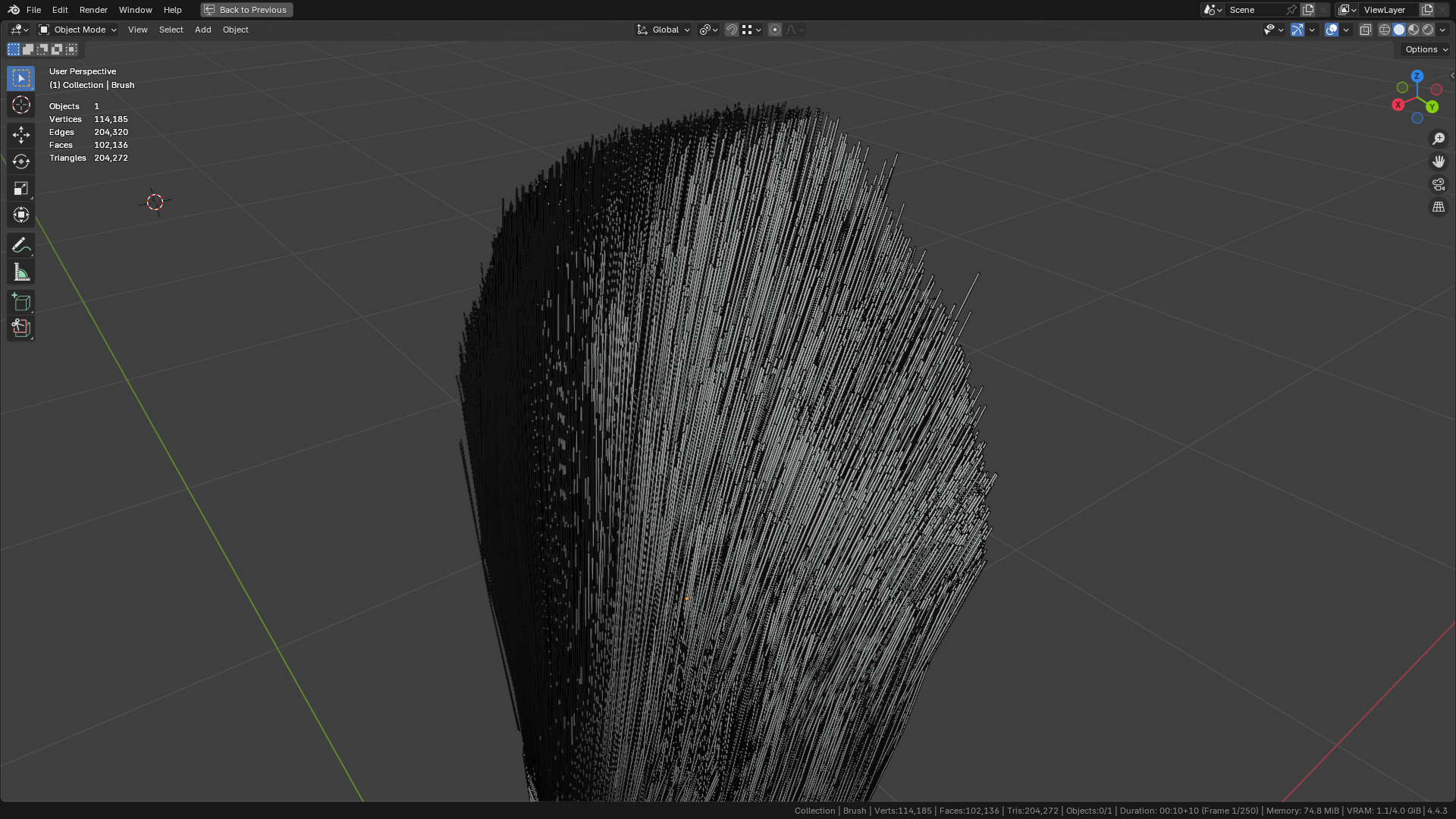Image resolution: width=1456 pixels, height=819 pixels.
Task: Pick the Measure tool
Action: pyautogui.click(x=20, y=271)
